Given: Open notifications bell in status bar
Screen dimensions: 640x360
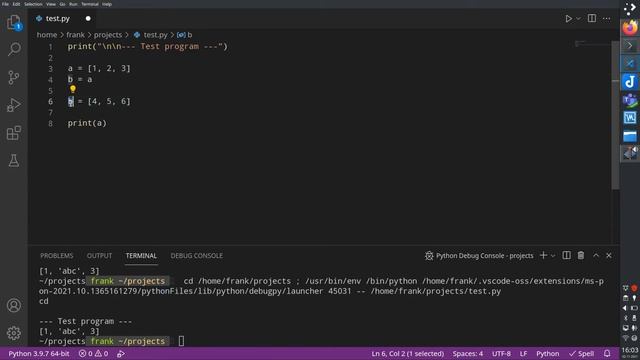Looking at the screenshot, I should click(607, 353).
